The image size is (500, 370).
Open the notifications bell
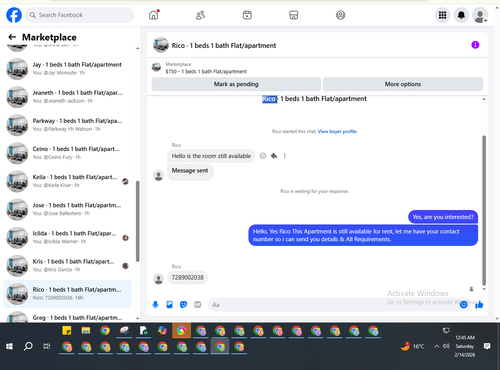pos(461,15)
